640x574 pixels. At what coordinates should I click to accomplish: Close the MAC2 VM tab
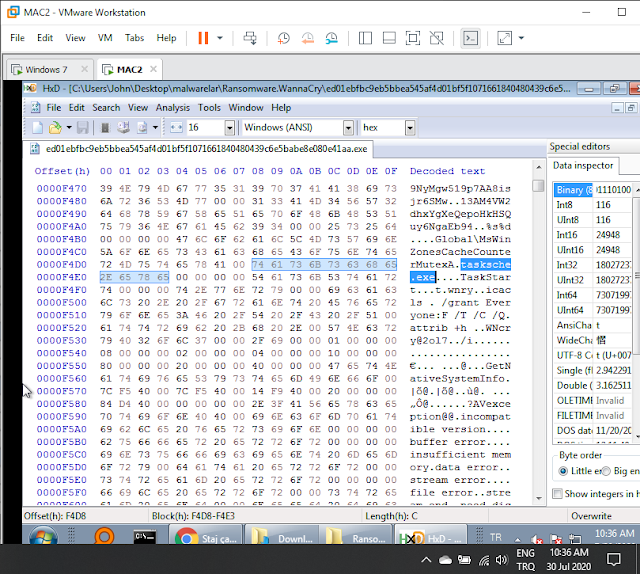(x=153, y=69)
